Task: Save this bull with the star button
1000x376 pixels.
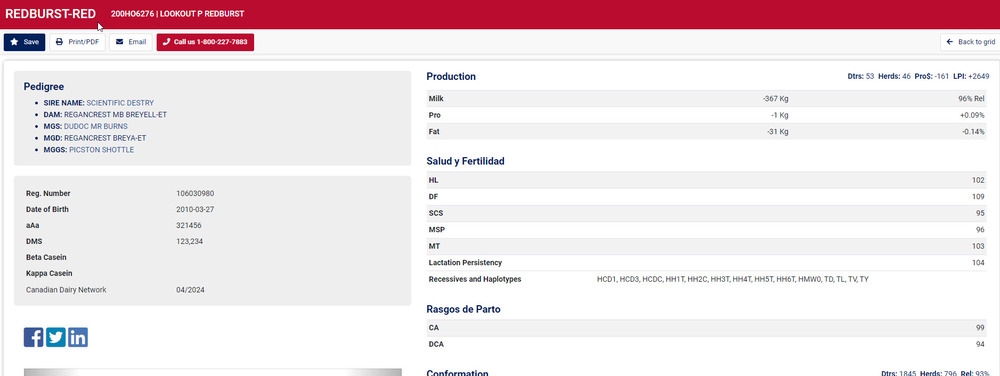Action: click(x=24, y=42)
